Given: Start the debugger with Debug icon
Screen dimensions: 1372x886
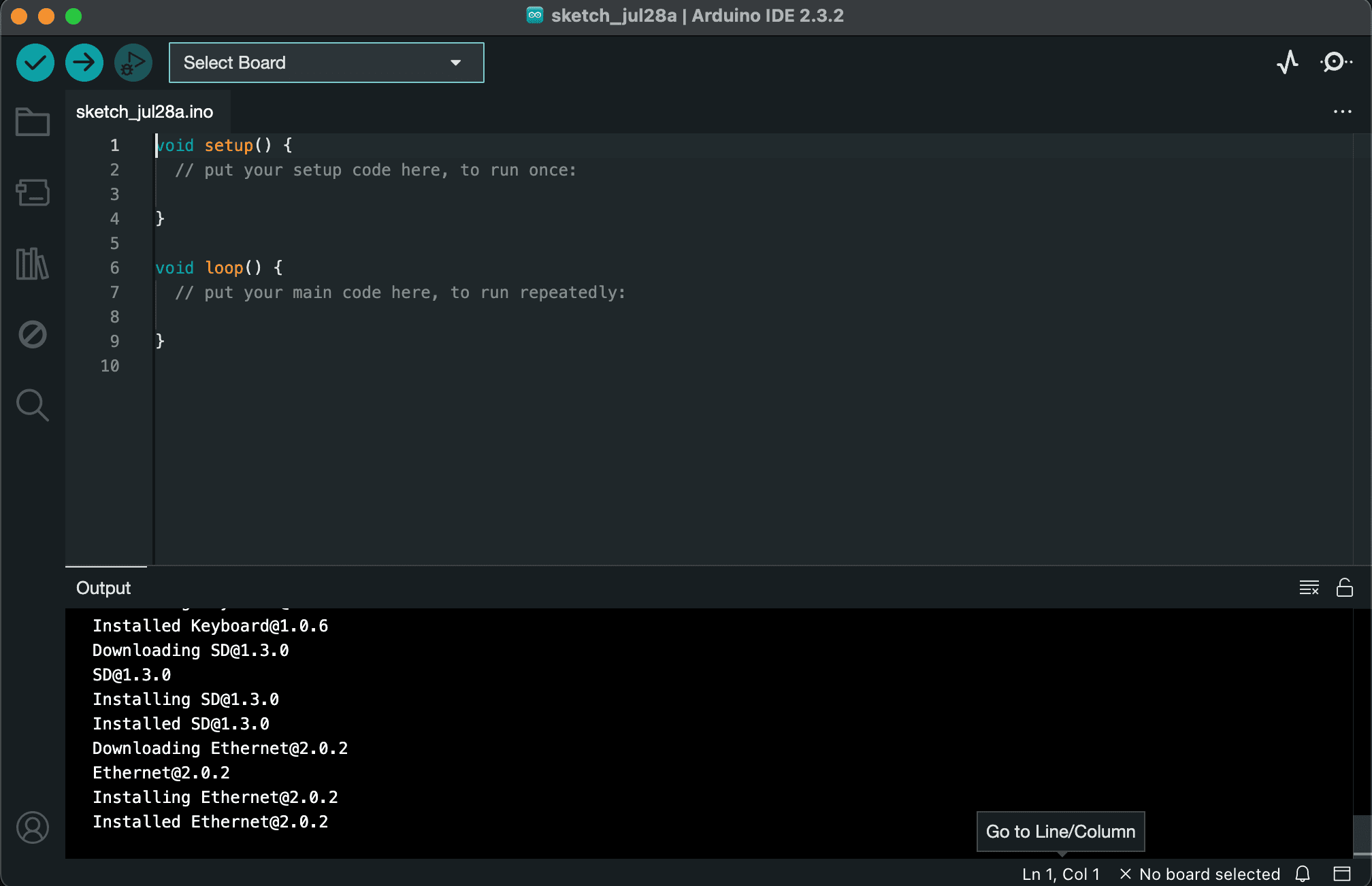Looking at the screenshot, I should pyautogui.click(x=133, y=63).
